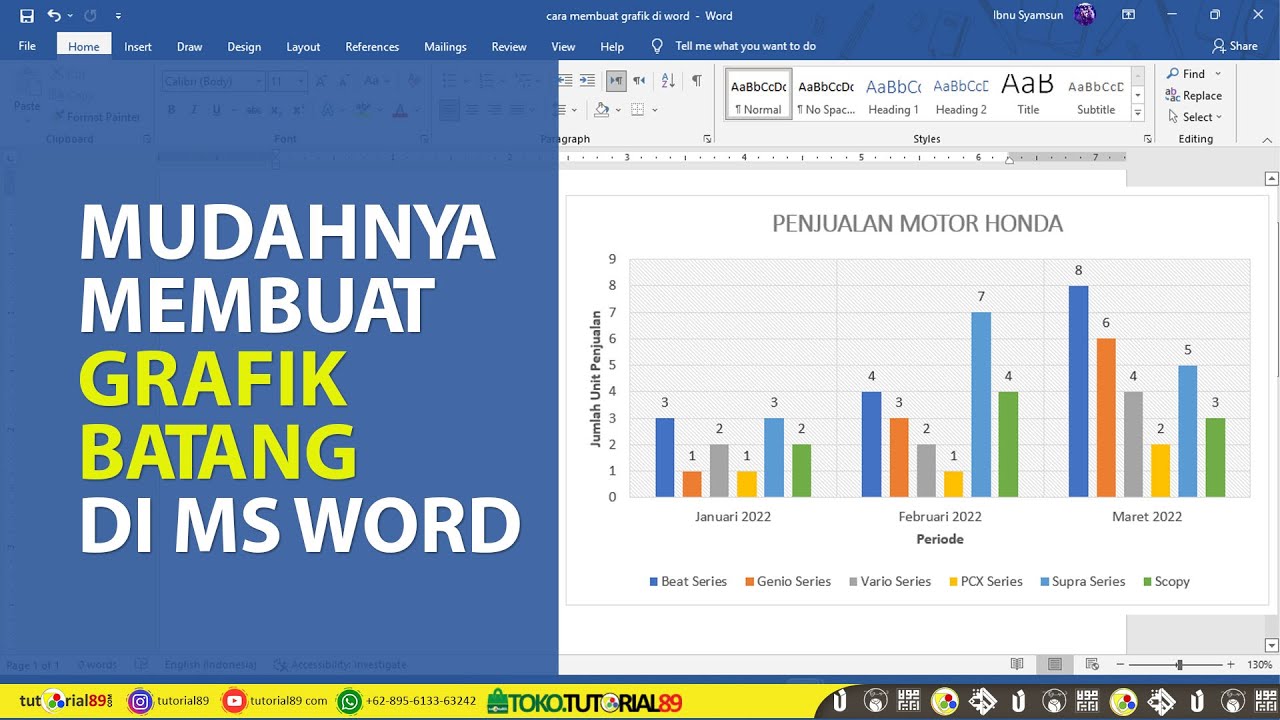
Task: Switch to Read Mode view
Action: click(x=1017, y=665)
